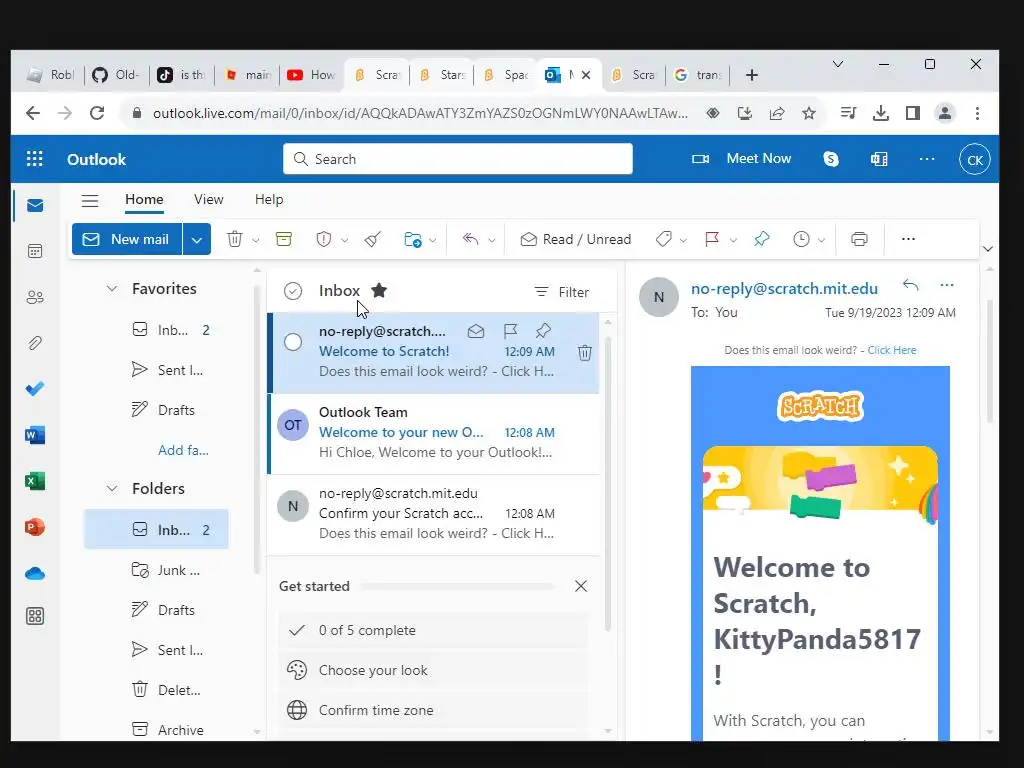Screen dimensions: 1024x768
Task: Click the Categorize tag icon
Action: [x=664, y=239]
